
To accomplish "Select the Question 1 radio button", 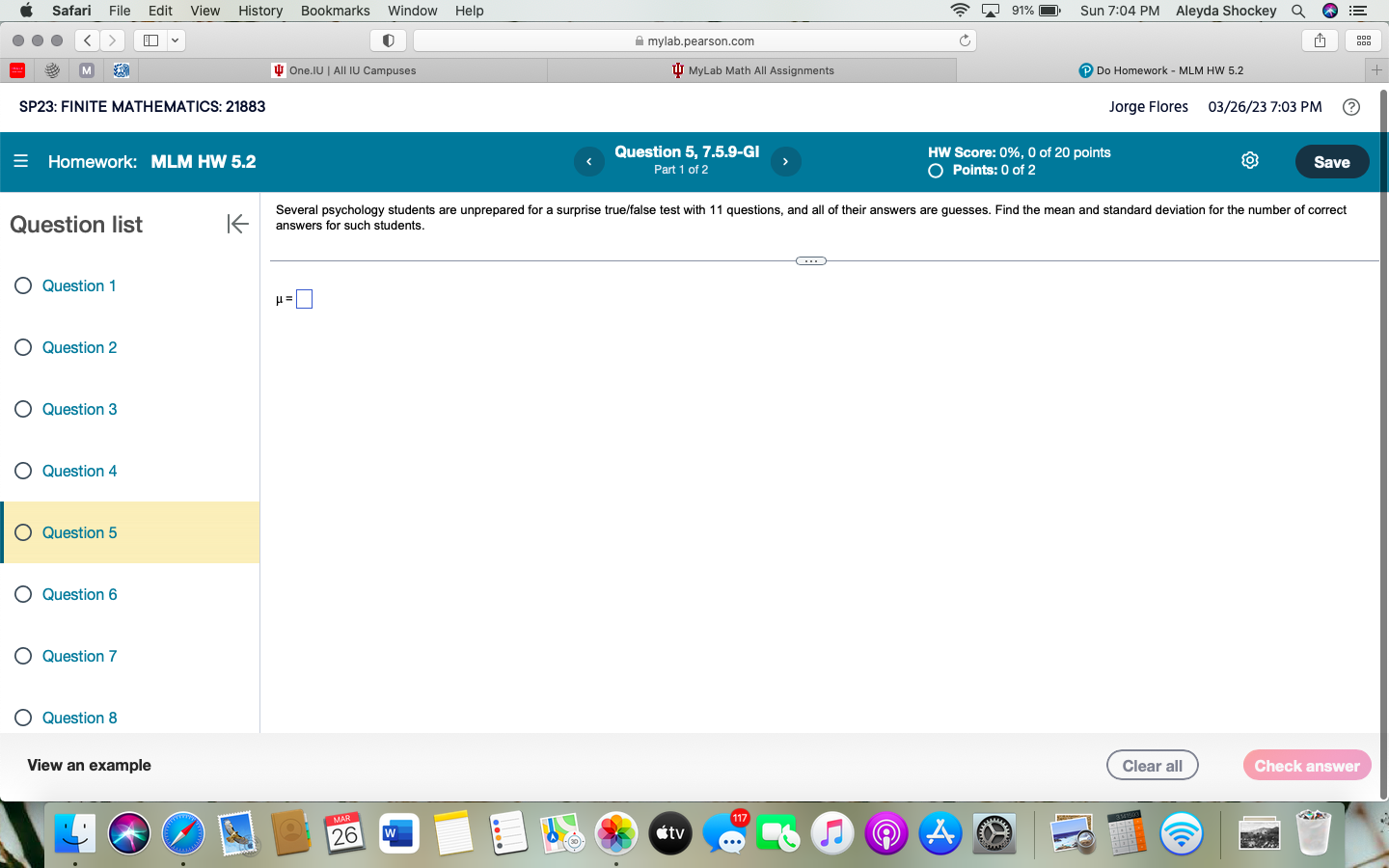I will point(23,285).
